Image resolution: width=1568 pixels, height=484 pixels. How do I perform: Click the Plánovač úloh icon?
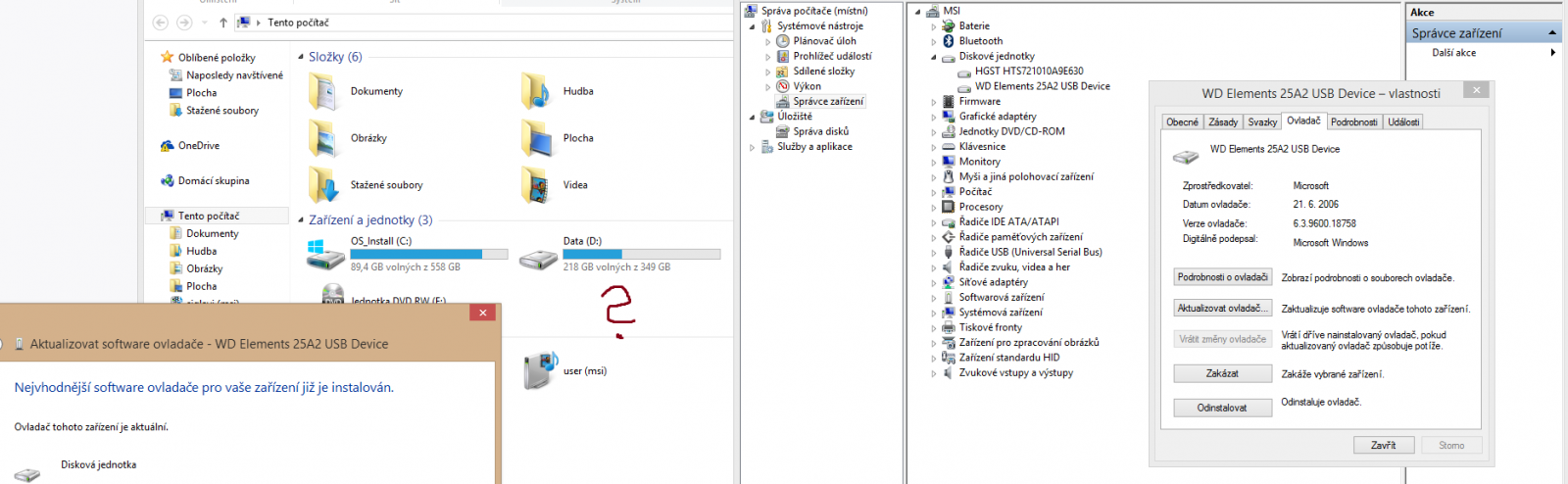pyautogui.click(x=783, y=41)
